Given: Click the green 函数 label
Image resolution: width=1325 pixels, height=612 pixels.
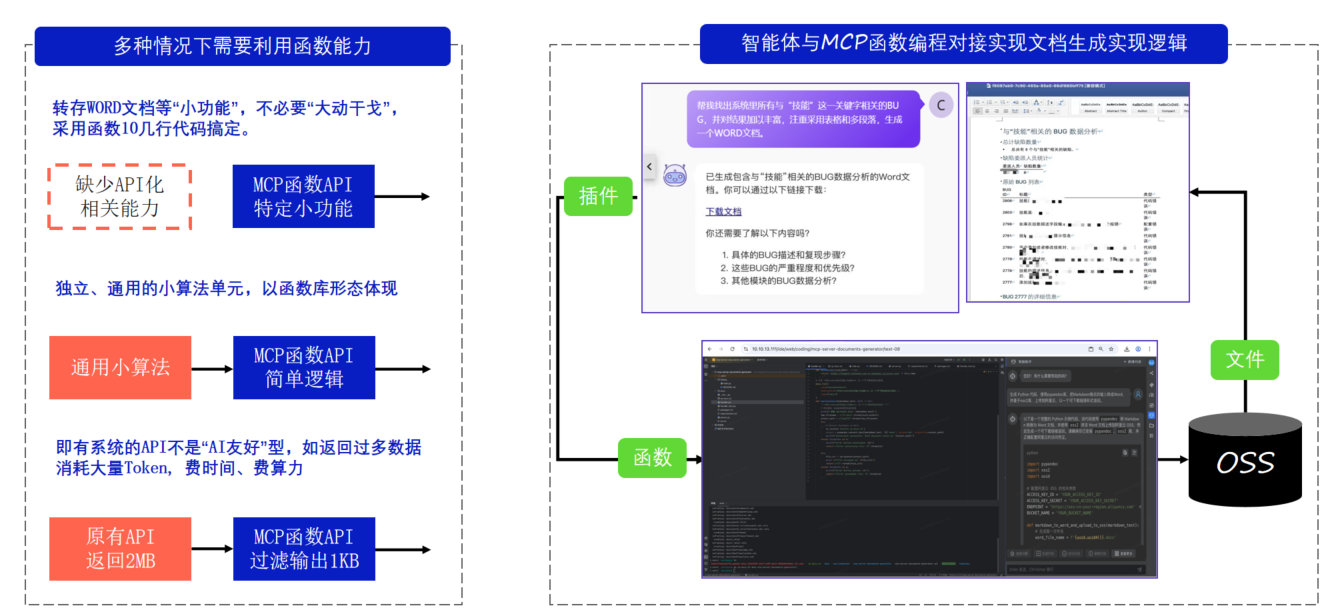Looking at the screenshot, I should [x=652, y=458].
